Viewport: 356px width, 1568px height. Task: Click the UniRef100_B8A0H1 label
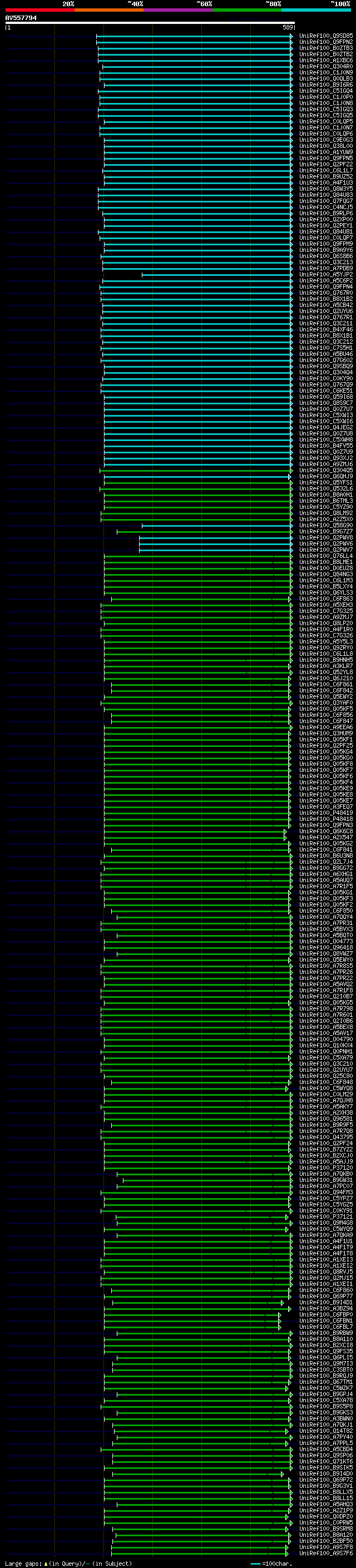[x=326, y=495]
